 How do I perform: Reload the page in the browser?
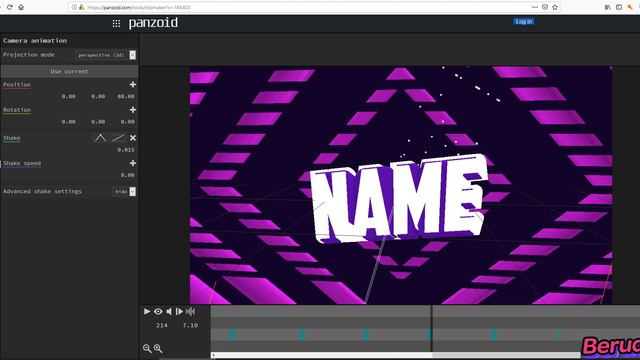point(9,7)
